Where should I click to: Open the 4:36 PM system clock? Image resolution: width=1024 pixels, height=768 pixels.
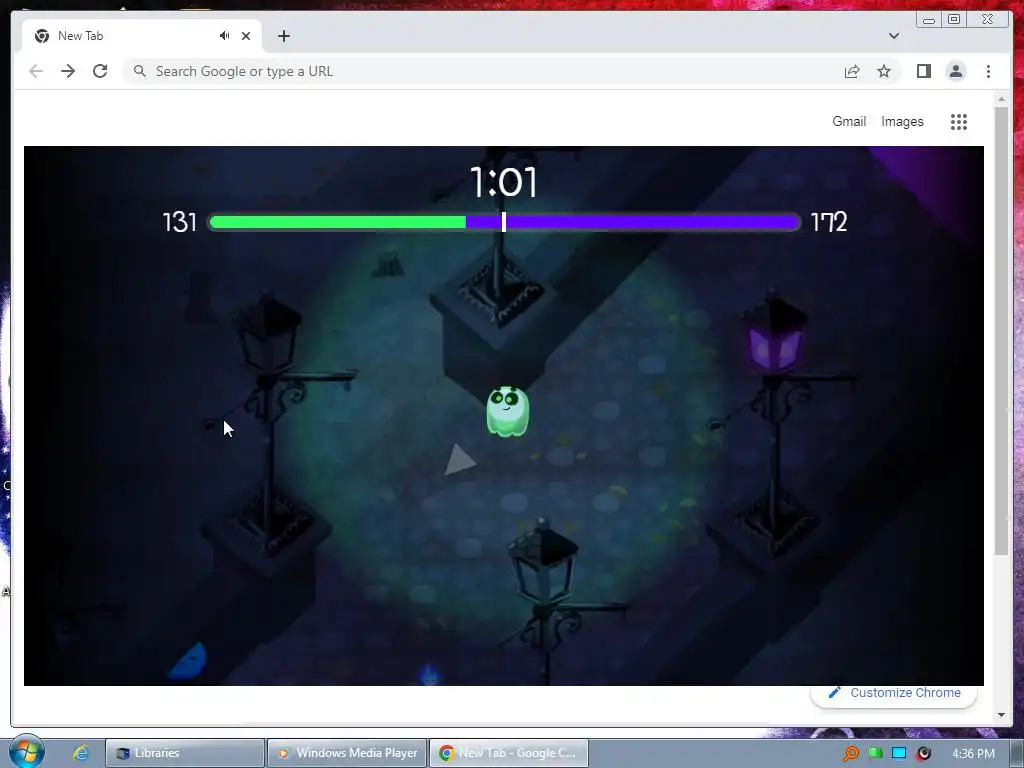973,754
